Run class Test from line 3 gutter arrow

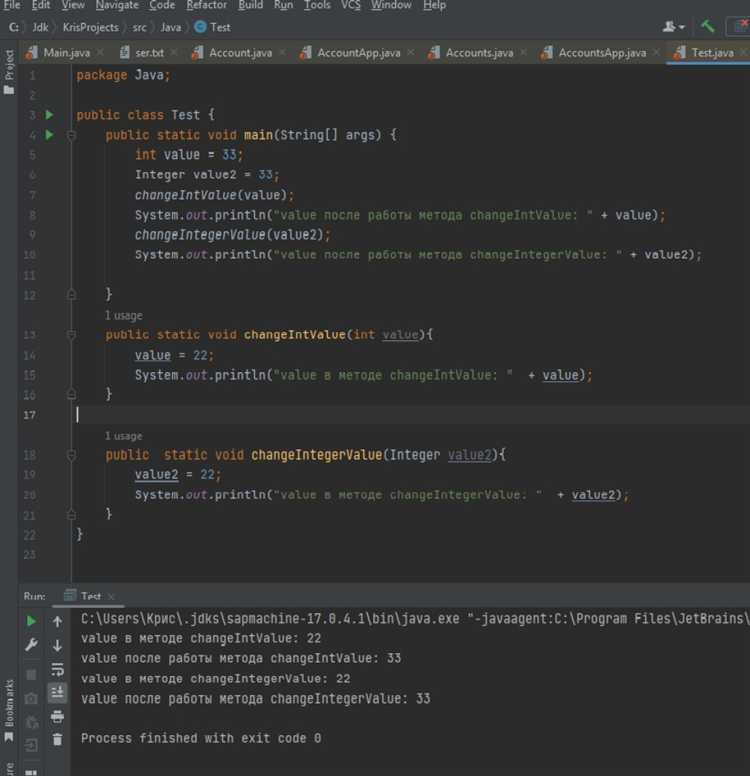coord(49,115)
